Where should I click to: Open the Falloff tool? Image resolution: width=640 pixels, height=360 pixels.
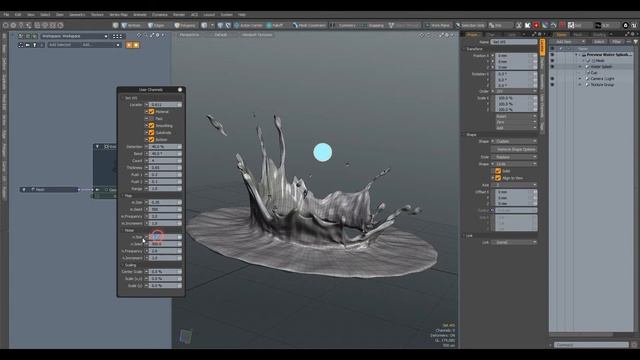coord(275,25)
